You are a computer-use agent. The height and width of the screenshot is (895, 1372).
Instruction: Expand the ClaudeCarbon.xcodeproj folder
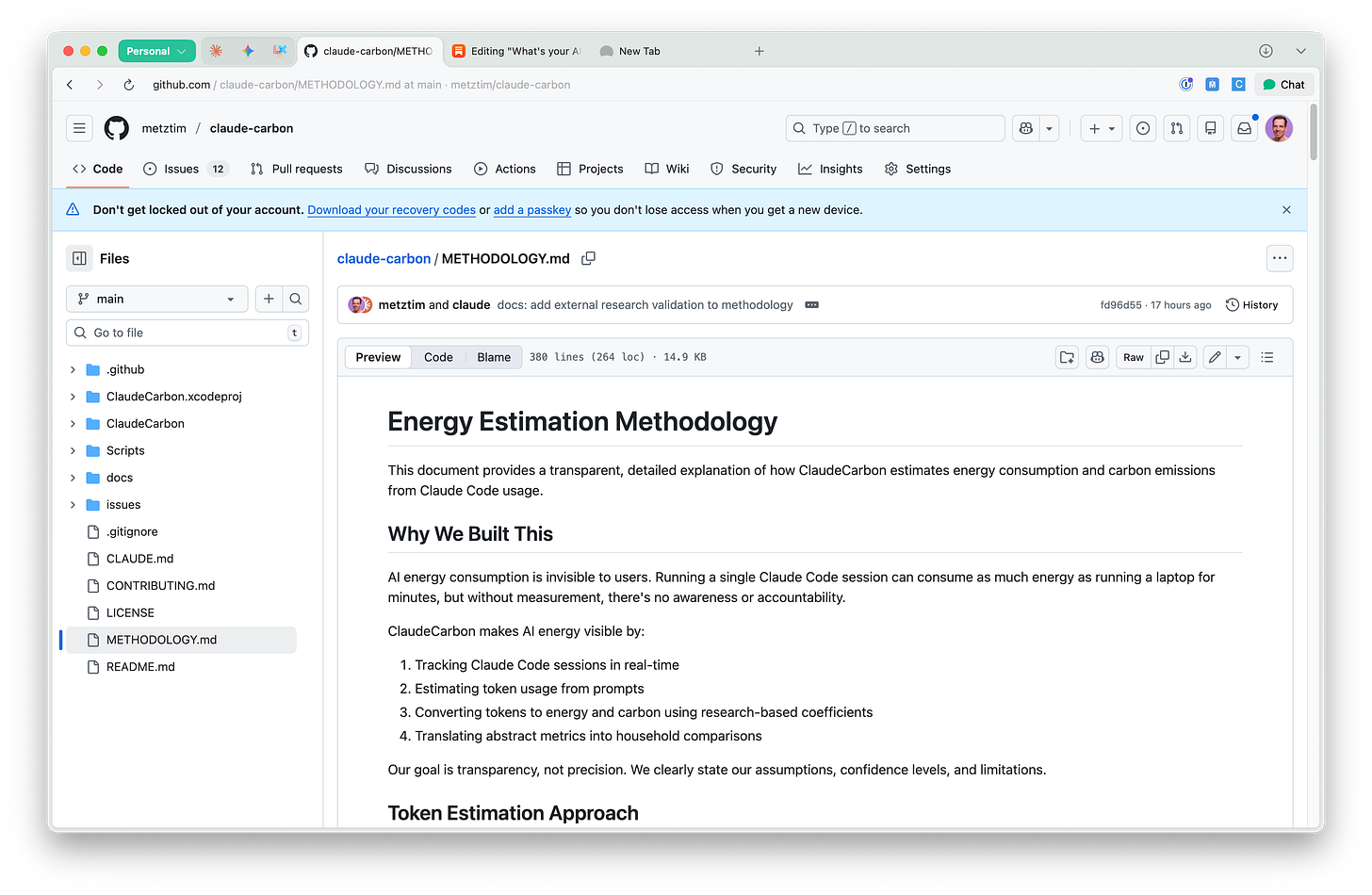tap(73, 397)
